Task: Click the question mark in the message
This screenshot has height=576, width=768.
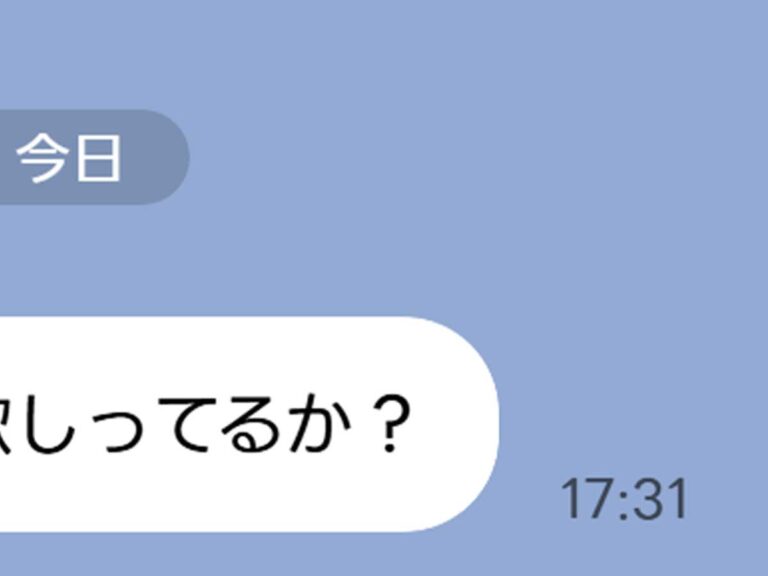Action: [x=391, y=424]
